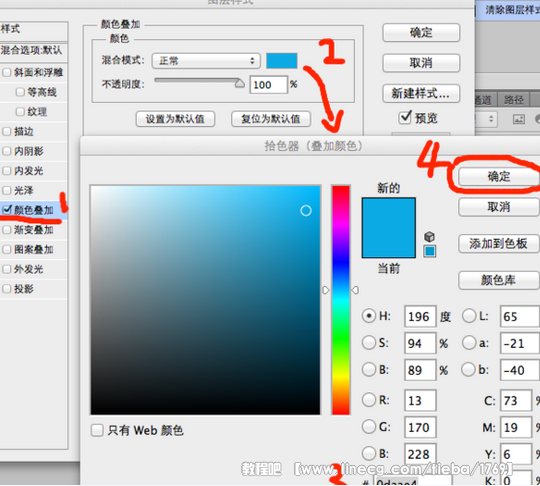Click 新建样式... button

(x=421, y=93)
